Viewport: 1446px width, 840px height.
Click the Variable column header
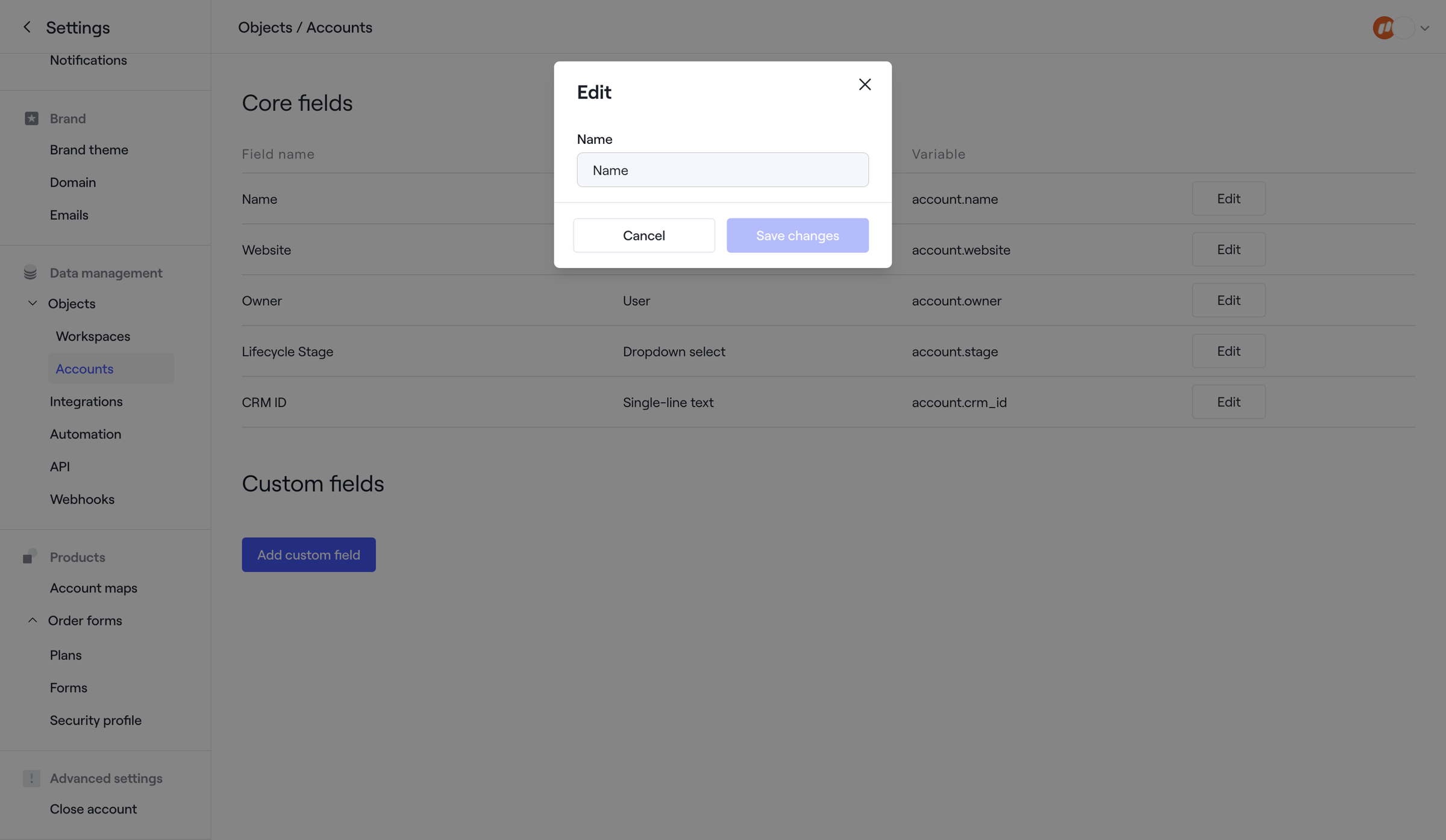pos(938,154)
